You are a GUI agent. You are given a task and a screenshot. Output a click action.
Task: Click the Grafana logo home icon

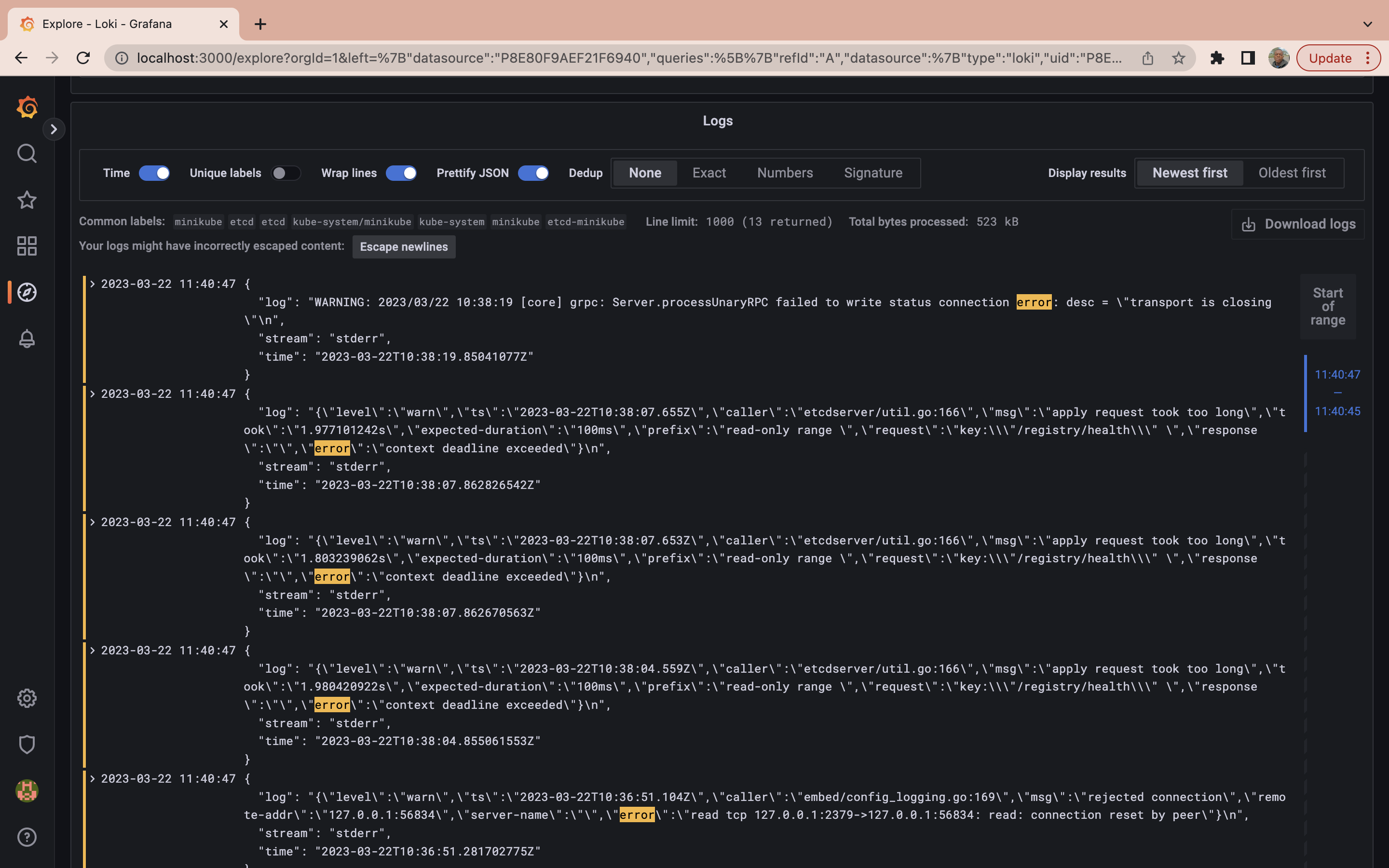[27, 108]
